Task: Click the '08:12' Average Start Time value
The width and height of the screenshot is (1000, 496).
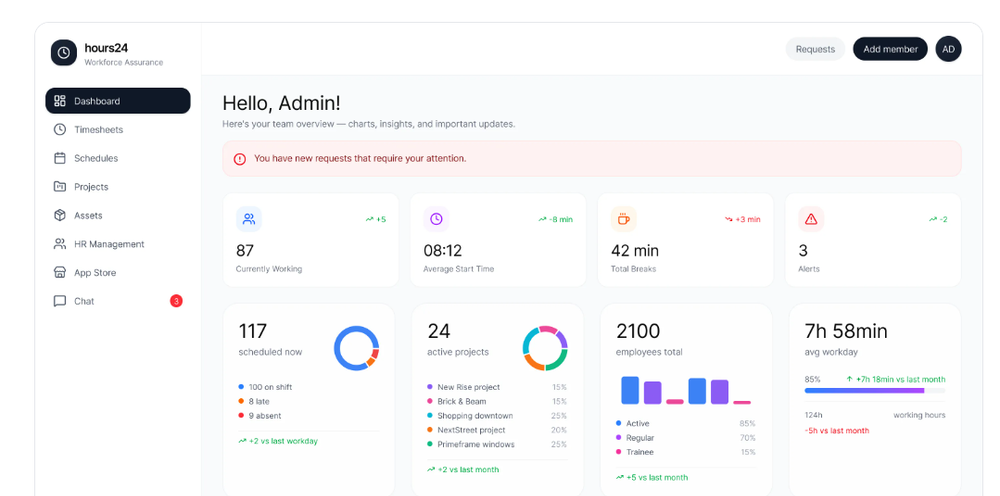Action: [x=443, y=251]
